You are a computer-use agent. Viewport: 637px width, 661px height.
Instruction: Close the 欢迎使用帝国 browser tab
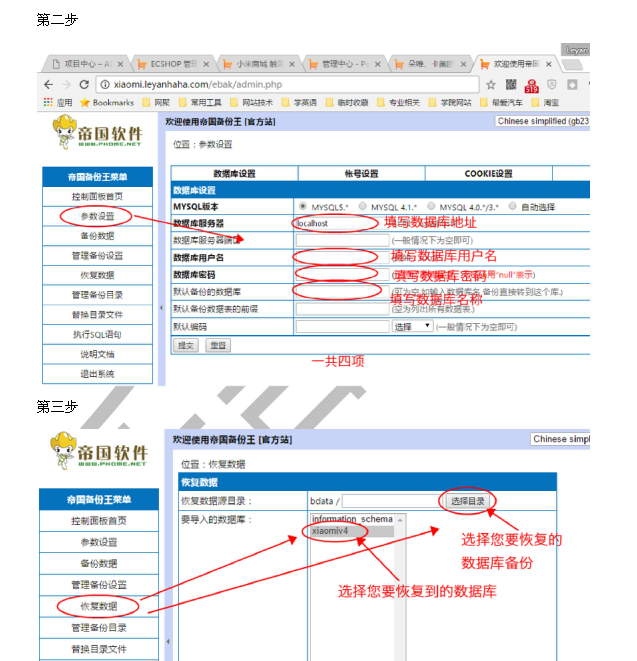[548, 64]
